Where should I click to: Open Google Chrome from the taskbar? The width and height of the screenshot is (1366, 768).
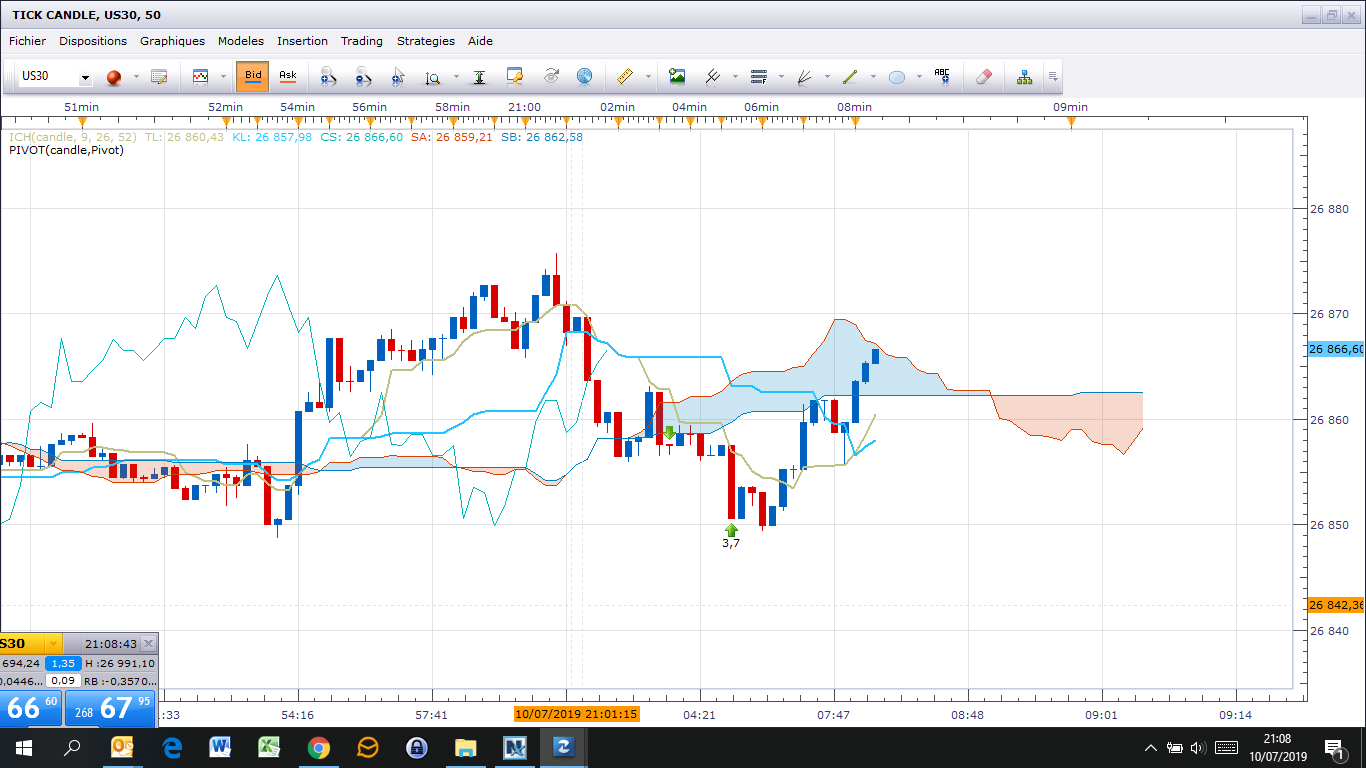point(318,747)
